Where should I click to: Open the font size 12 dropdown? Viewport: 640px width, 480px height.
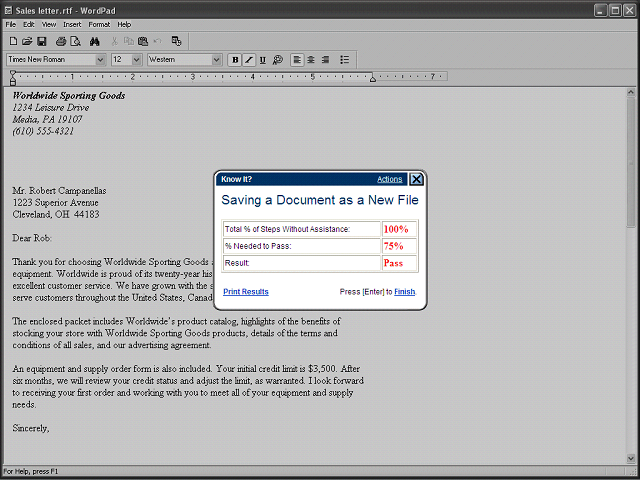click(136, 60)
